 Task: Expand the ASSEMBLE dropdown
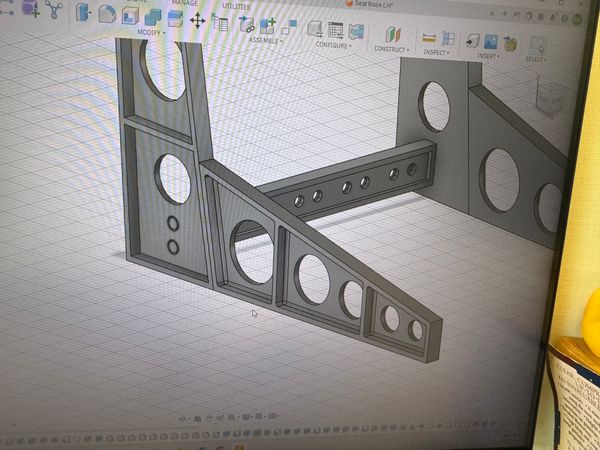tap(266, 40)
